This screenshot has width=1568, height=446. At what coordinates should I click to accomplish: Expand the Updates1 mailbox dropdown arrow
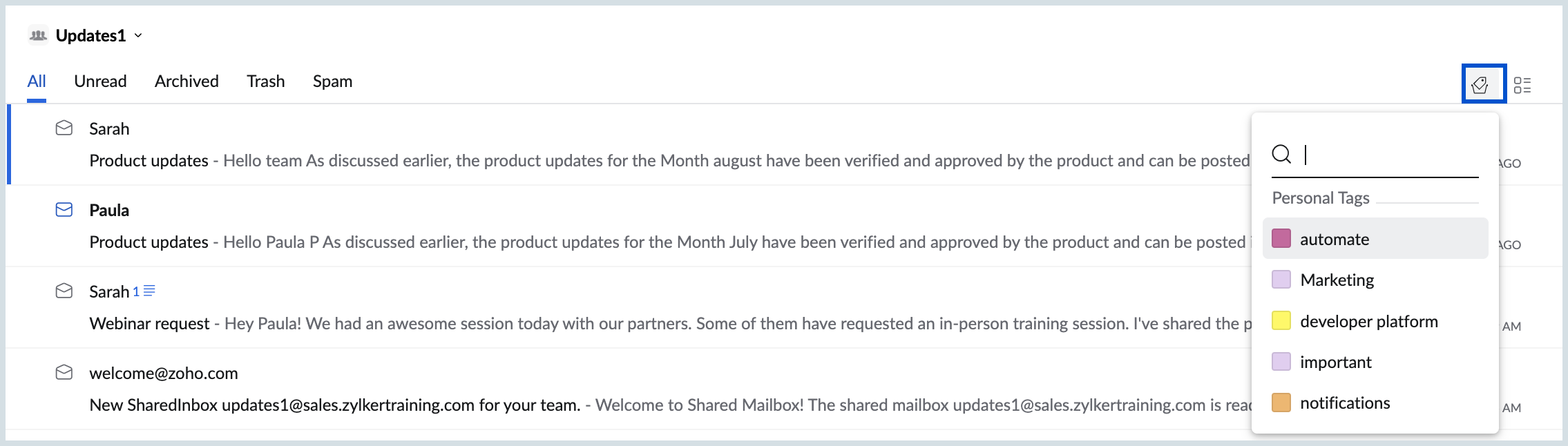138,35
